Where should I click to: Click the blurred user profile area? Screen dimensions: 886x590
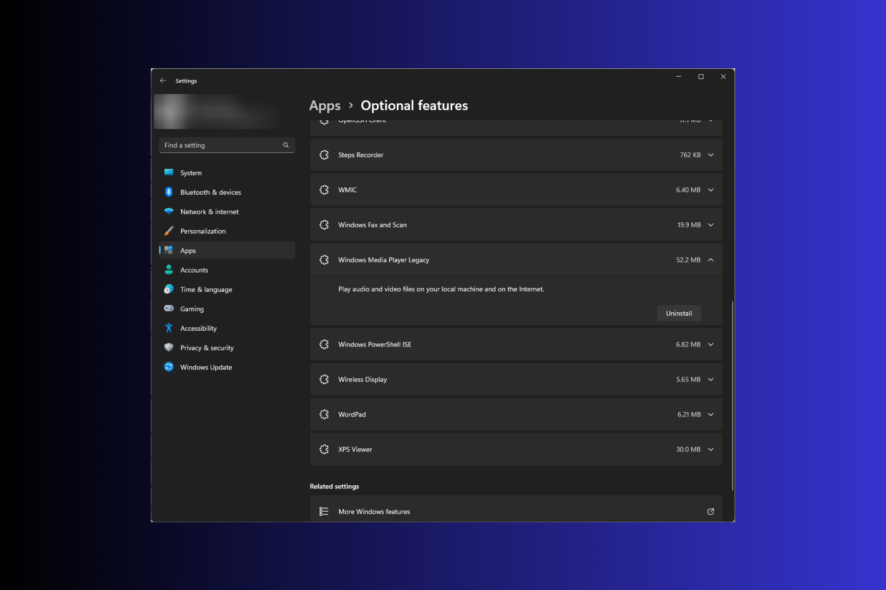(x=218, y=111)
